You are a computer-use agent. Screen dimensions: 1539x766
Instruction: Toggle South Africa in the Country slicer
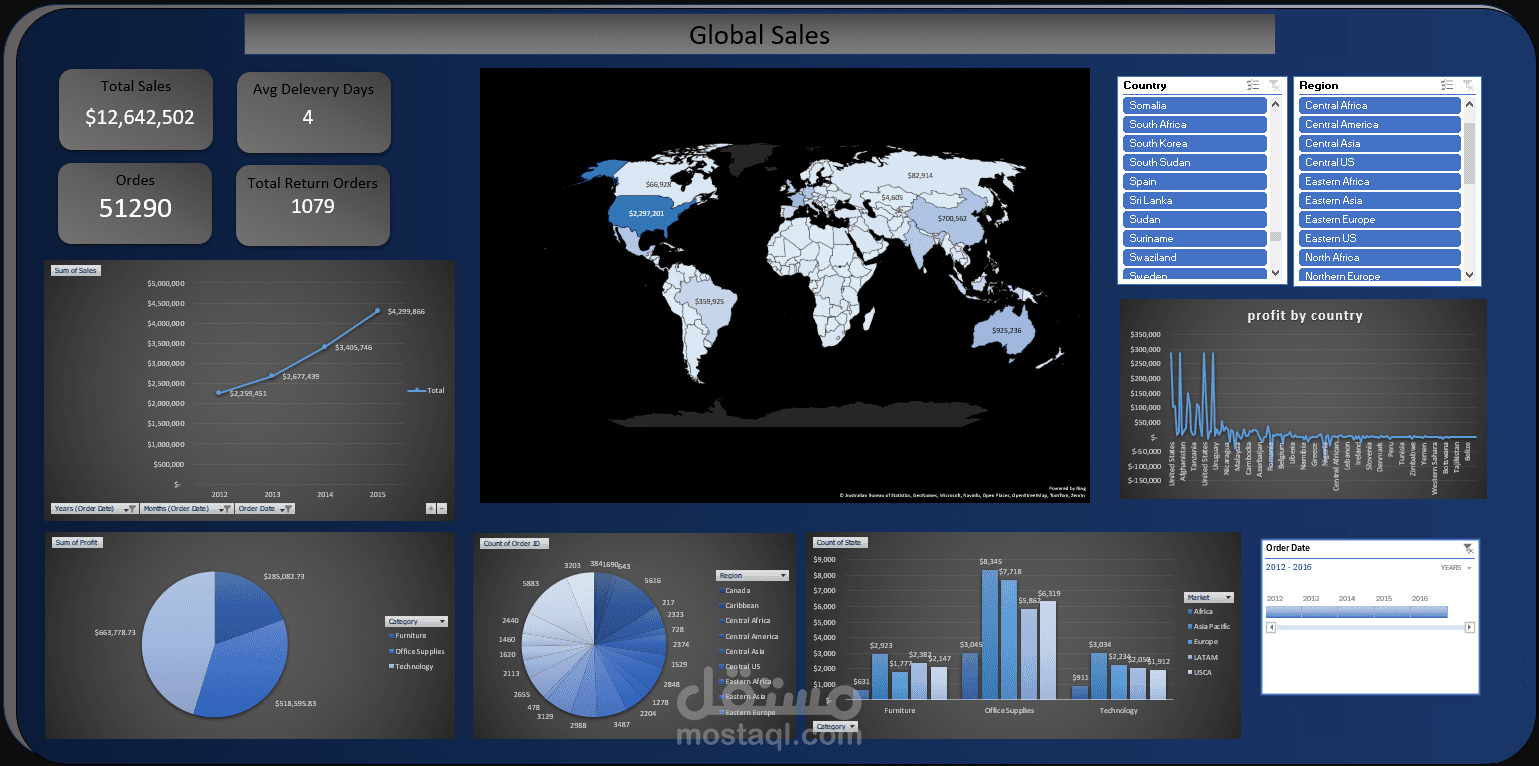(x=1194, y=124)
